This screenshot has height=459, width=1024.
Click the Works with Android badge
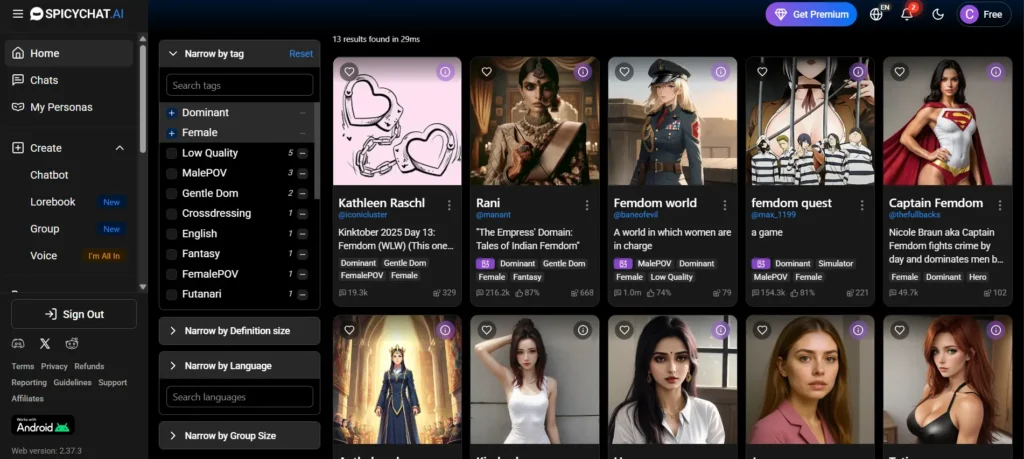pyautogui.click(x=43, y=425)
